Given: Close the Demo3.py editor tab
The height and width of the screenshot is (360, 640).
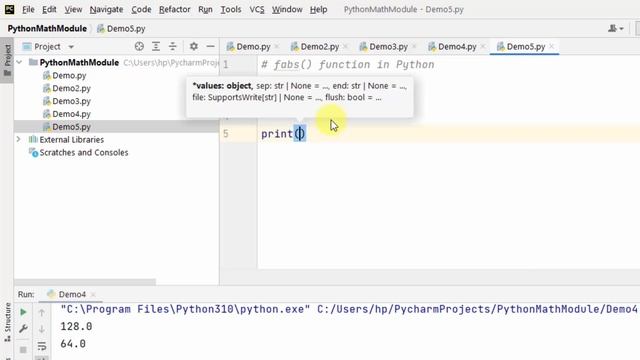Looking at the screenshot, I should point(414,47).
